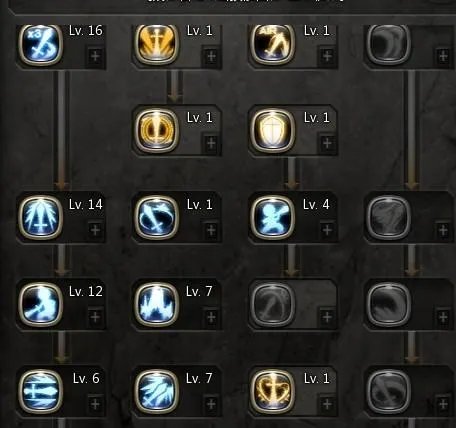The height and width of the screenshot is (428, 456).
Task: Click plus button beside Lv. 12 skill
Action: (x=95, y=317)
